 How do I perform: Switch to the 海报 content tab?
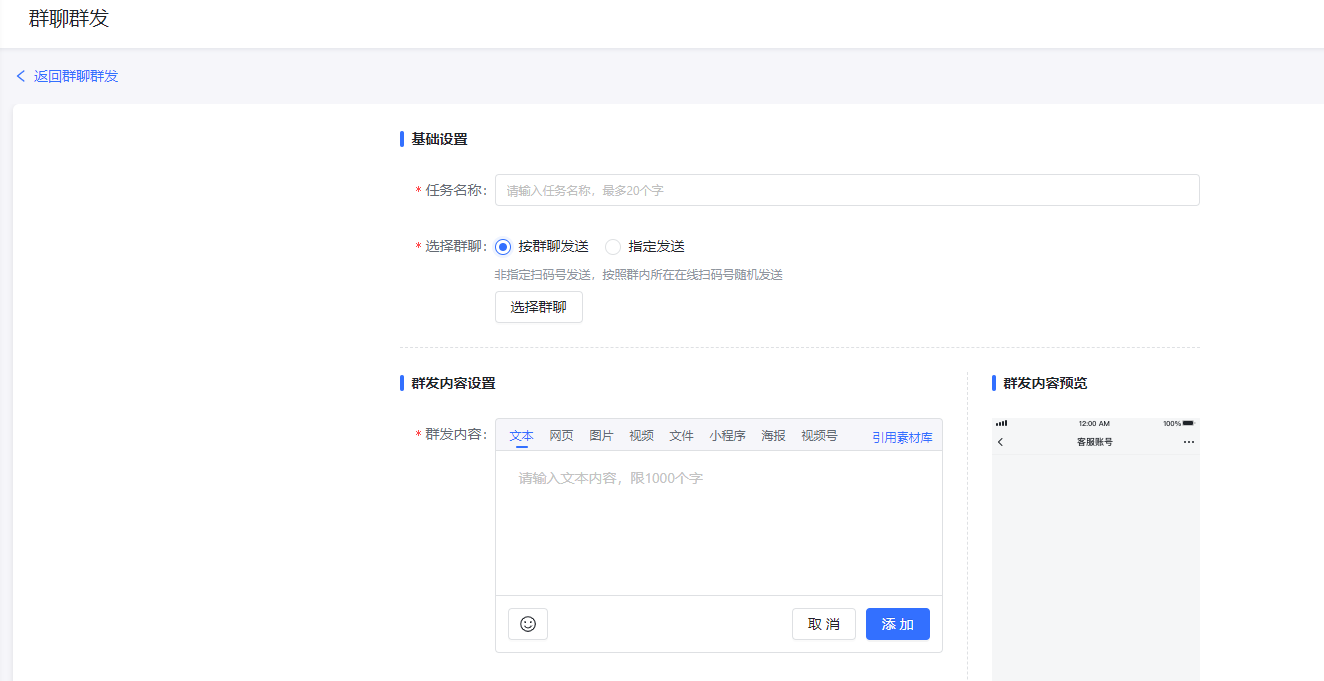click(x=773, y=436)
